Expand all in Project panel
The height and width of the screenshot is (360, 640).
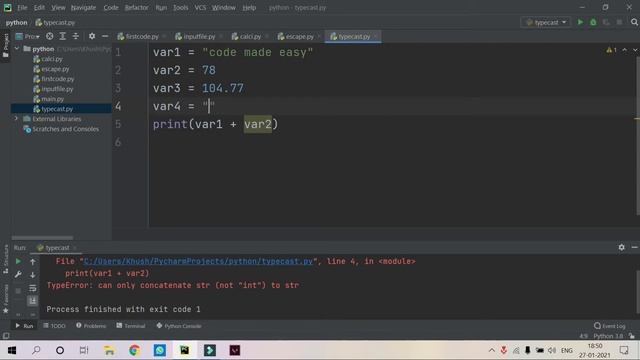pos(62,36)
